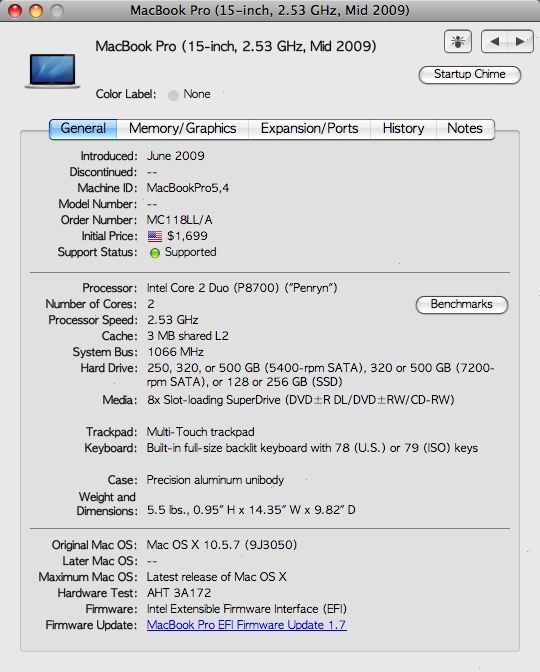
Task: Switch to the Memory/Graphics tab
Action: point(183,129)
